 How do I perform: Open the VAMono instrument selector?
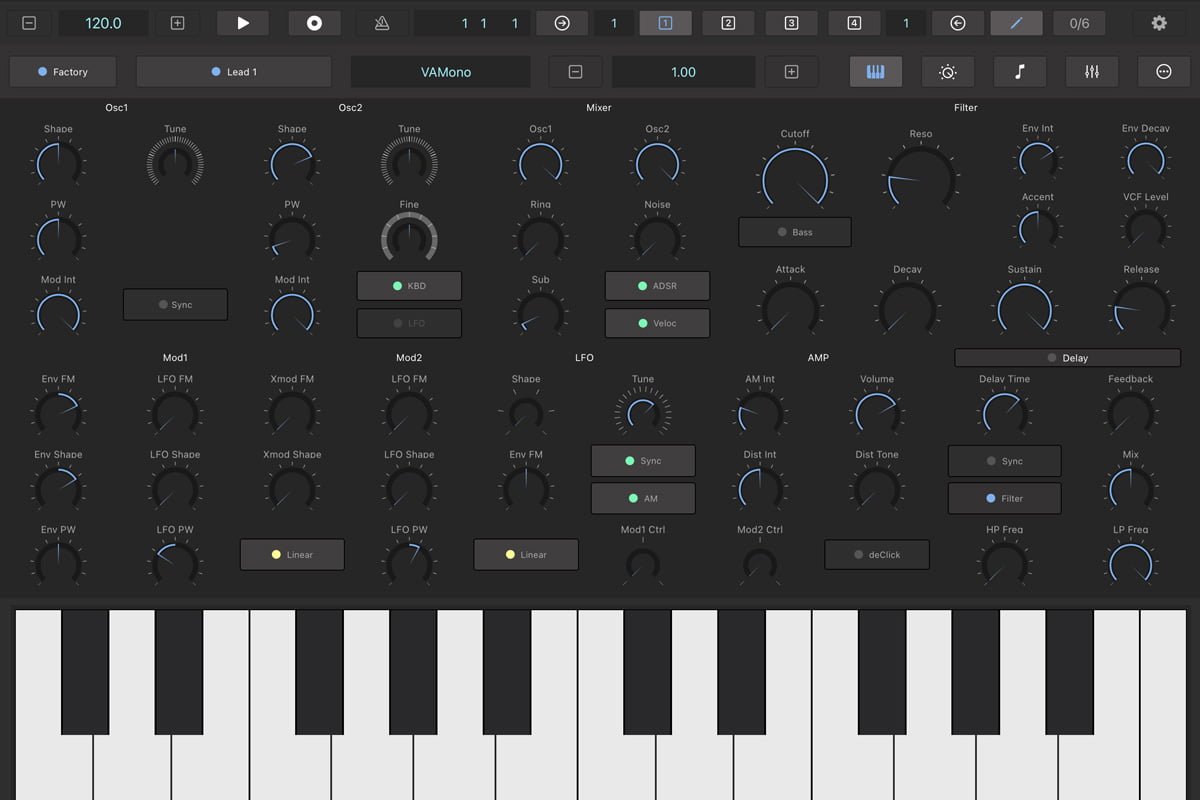click(x=440, y=72)
